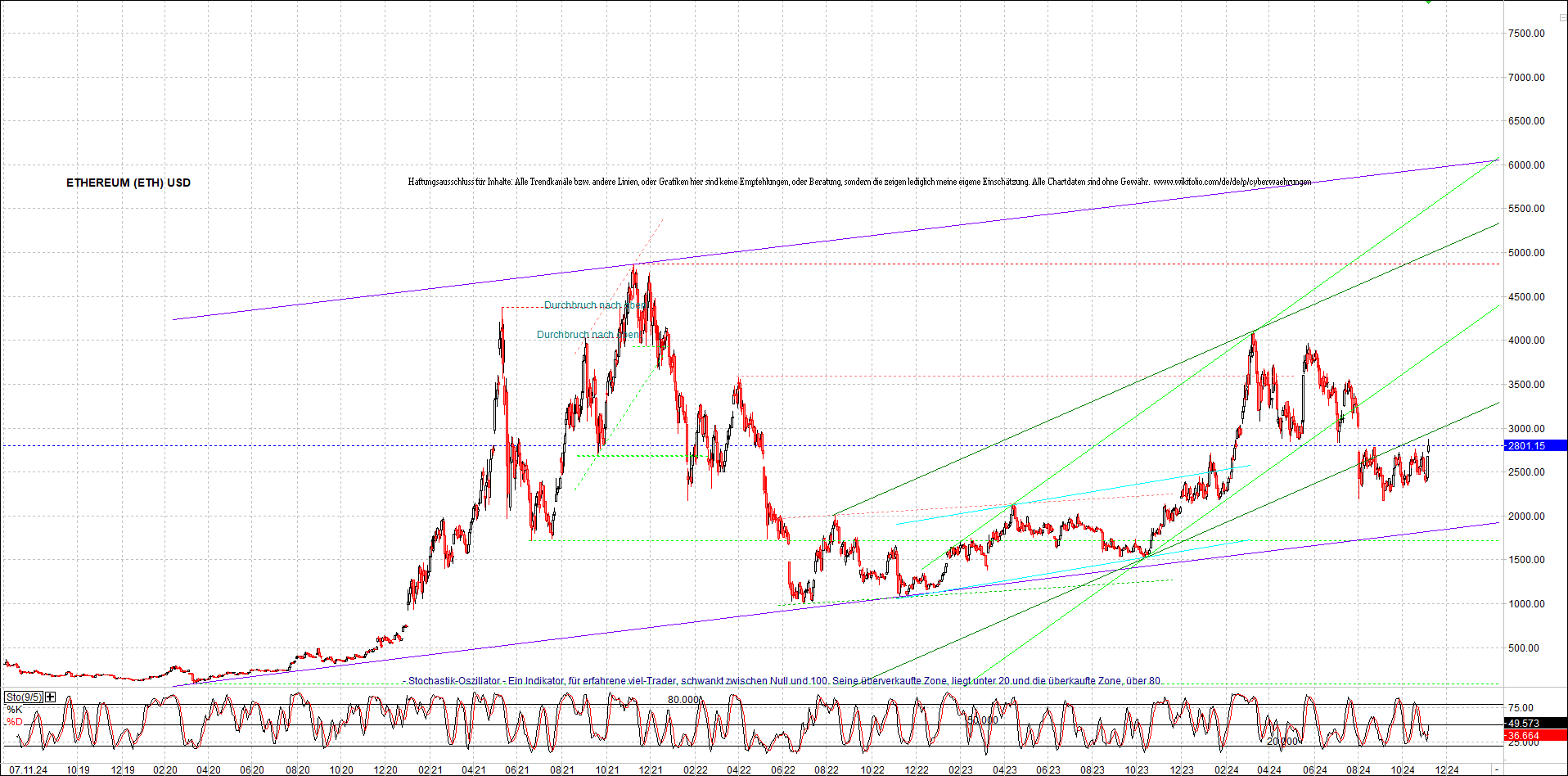Click the 5000.00 price axis label
The image size is (1568, 776).
(1526, 253)
